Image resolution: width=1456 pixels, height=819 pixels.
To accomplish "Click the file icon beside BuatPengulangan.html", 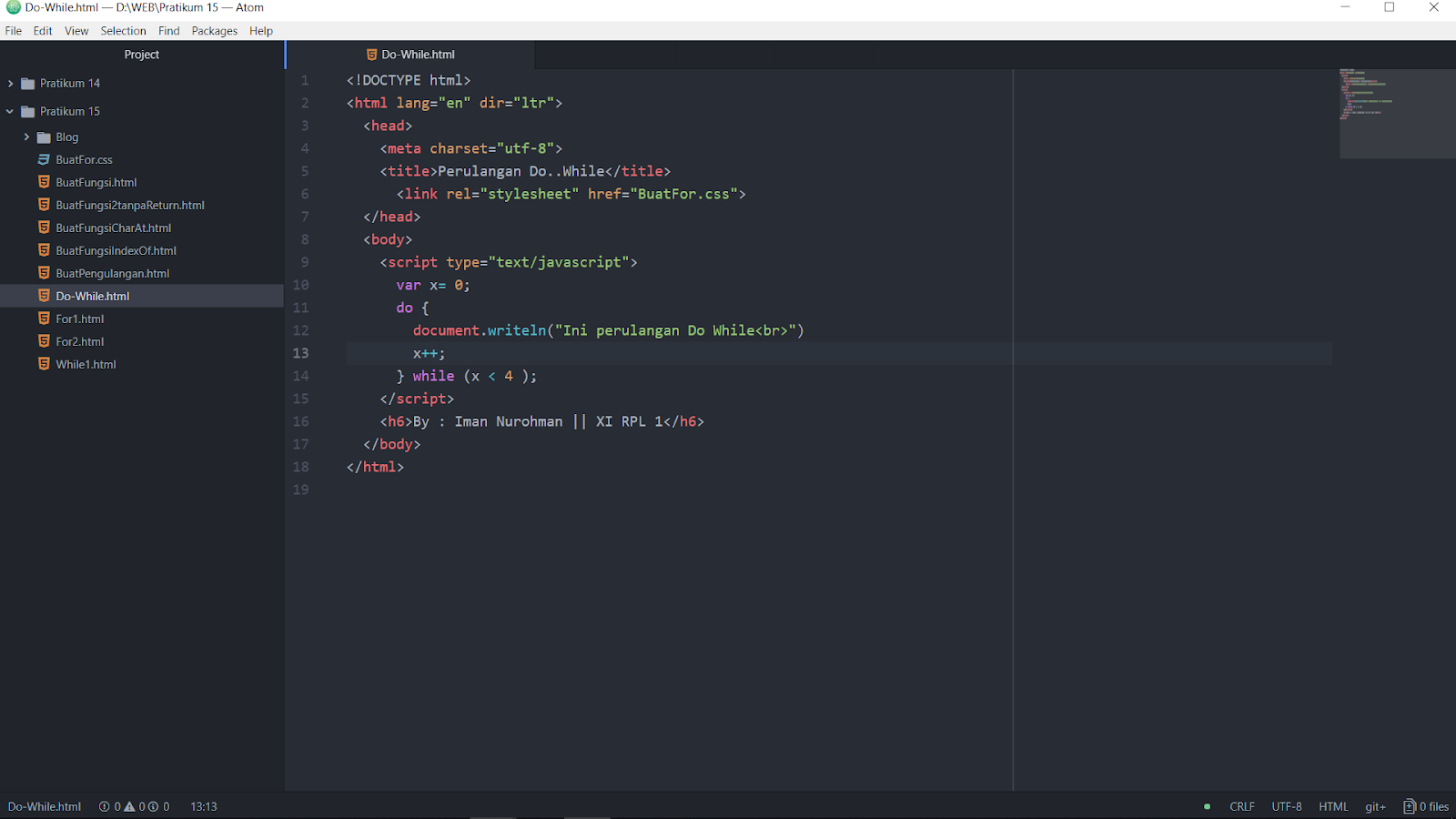I will tap(44, 273).
